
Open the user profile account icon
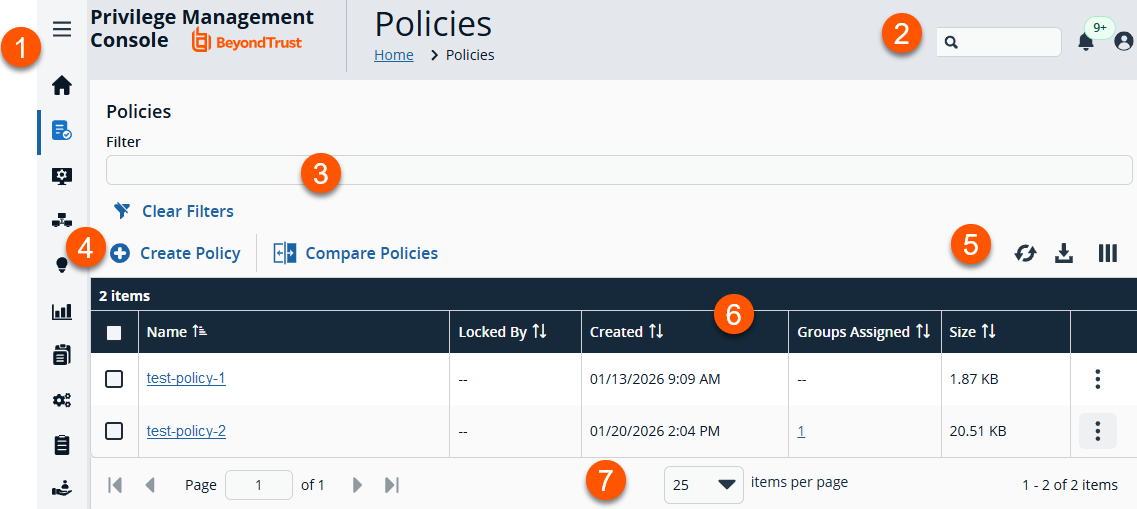[x=1124, y=42]
